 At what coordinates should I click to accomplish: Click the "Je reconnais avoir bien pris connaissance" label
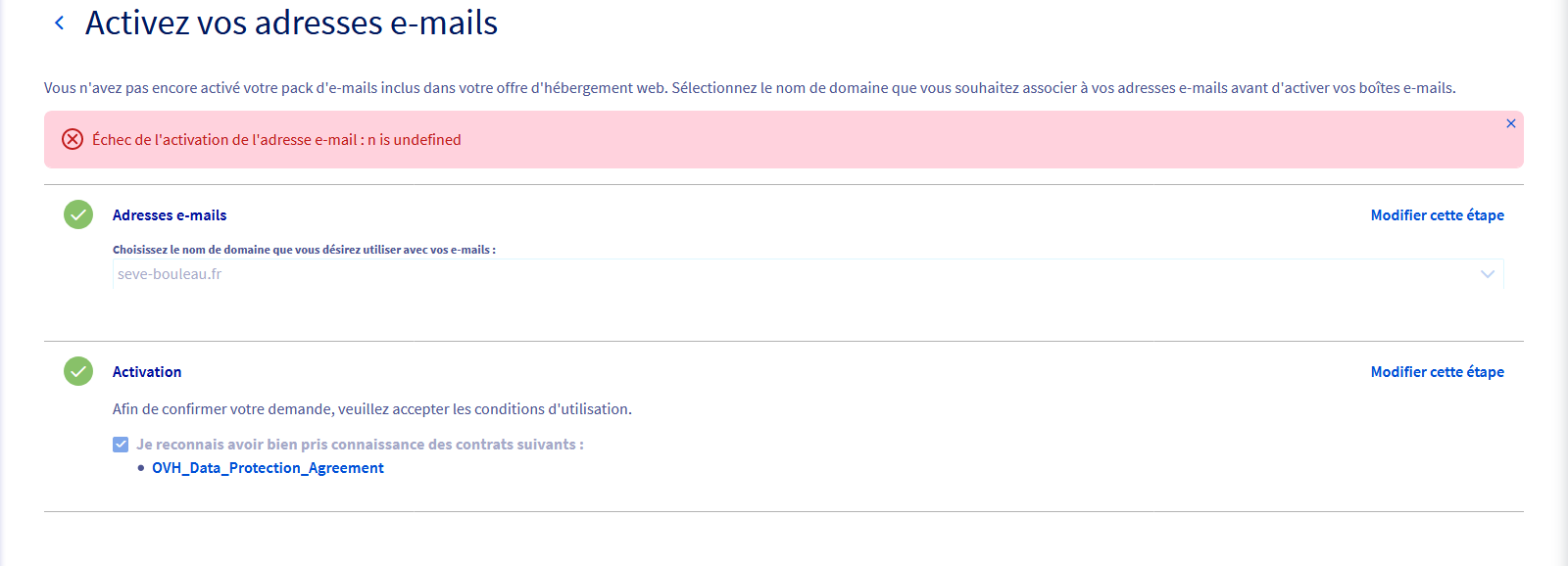(360, 445)
